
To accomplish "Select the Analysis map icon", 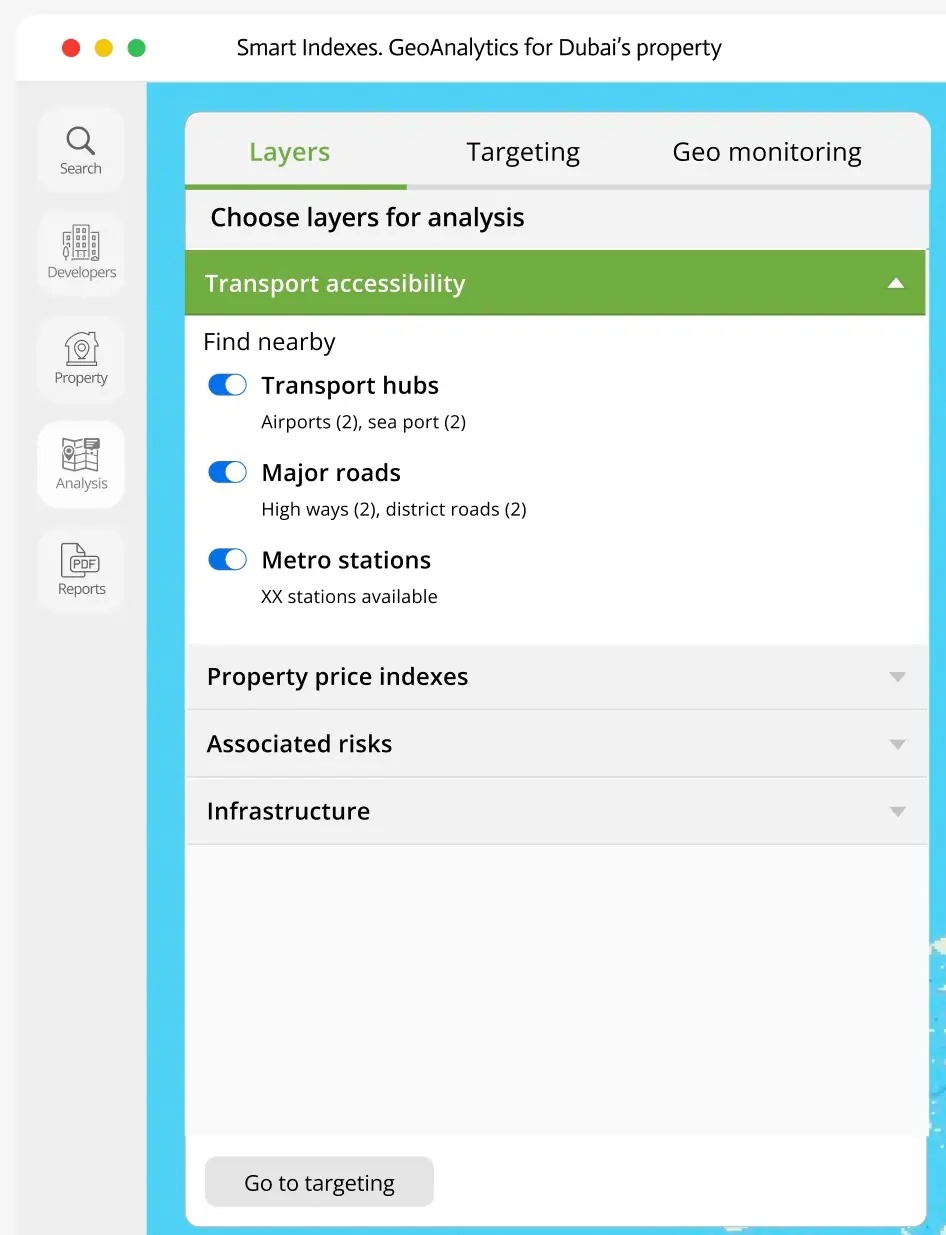I will point(81,464).
